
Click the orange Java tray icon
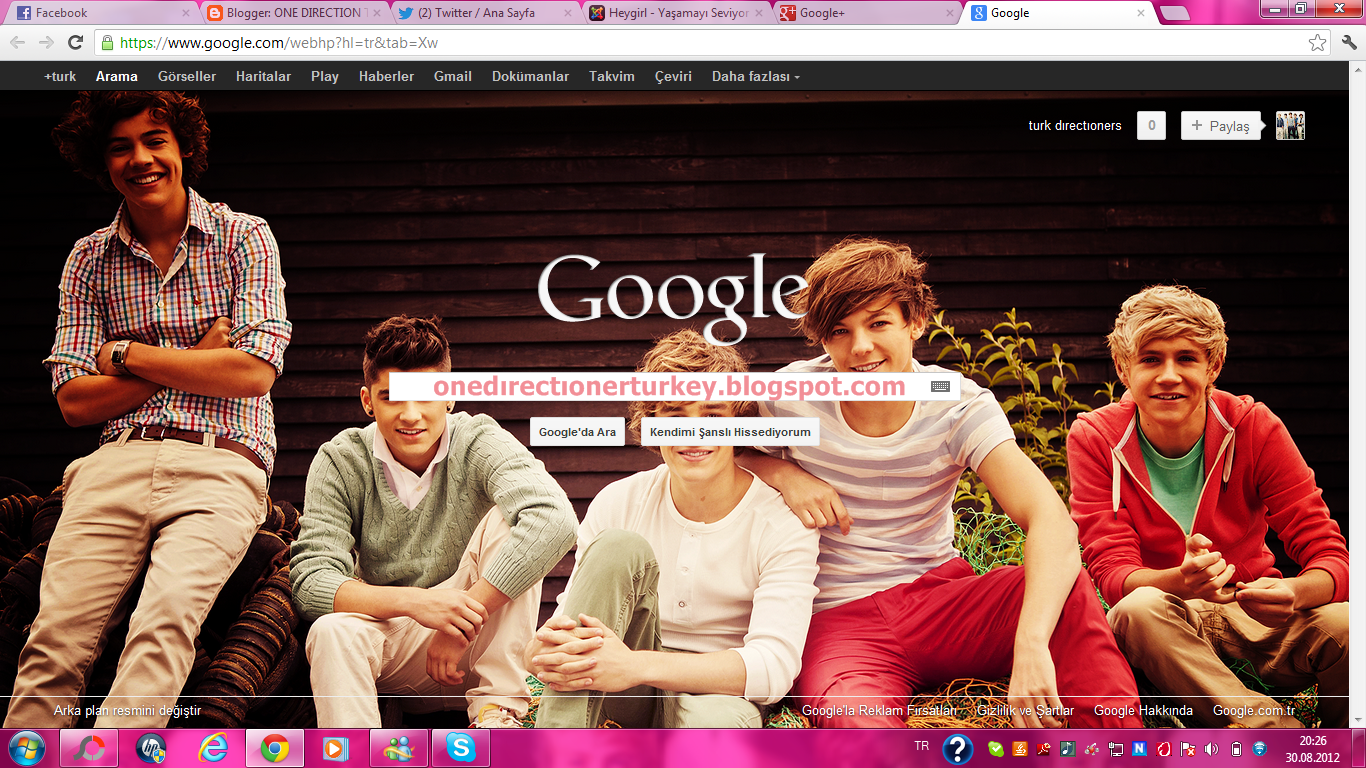(1020, 748)
